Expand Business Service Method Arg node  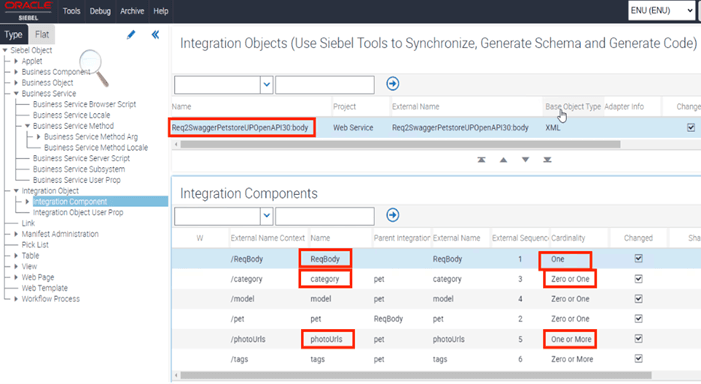[38, 137]
